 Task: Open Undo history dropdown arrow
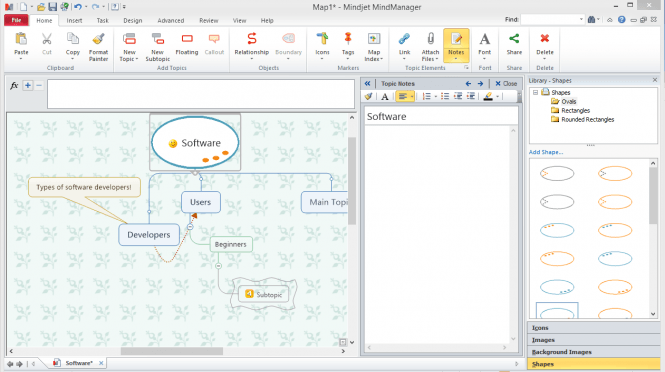[86, 7]
